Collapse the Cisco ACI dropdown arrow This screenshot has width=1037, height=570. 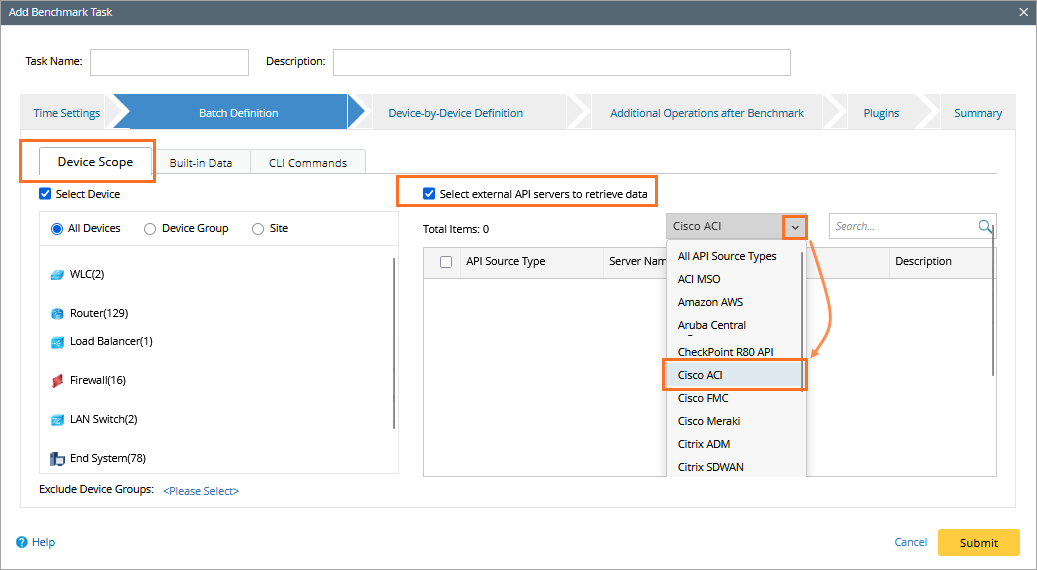click(794, 227)
